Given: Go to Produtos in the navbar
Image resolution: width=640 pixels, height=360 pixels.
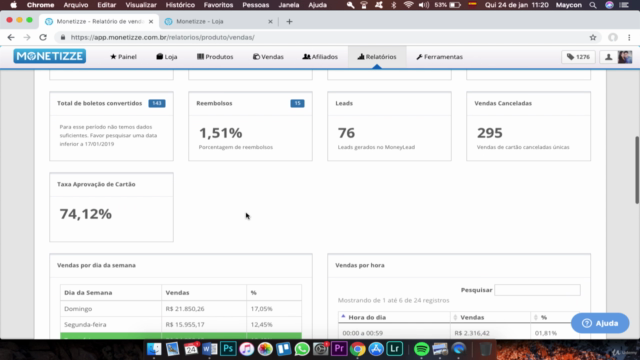Looking at the screenshot, I should tap(215, 57).
